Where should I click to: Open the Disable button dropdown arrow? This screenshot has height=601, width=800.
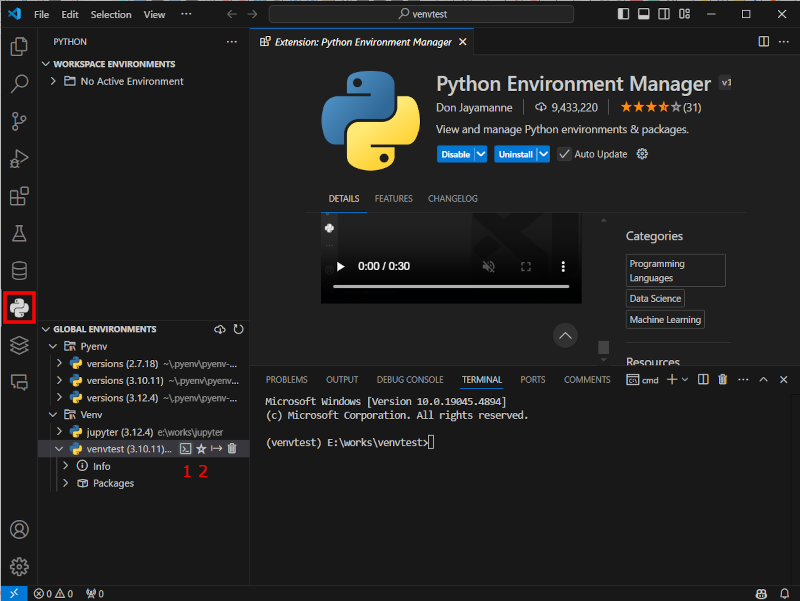481,154
